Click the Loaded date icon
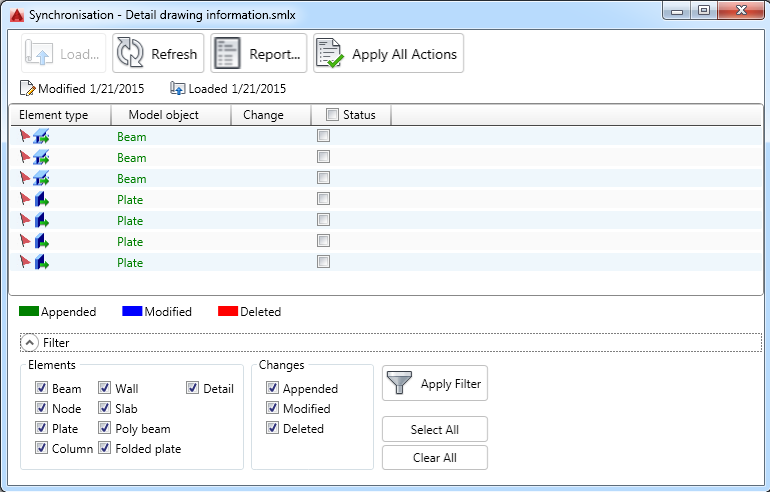Viewport: 770px width, 492px height. (177, 88)
